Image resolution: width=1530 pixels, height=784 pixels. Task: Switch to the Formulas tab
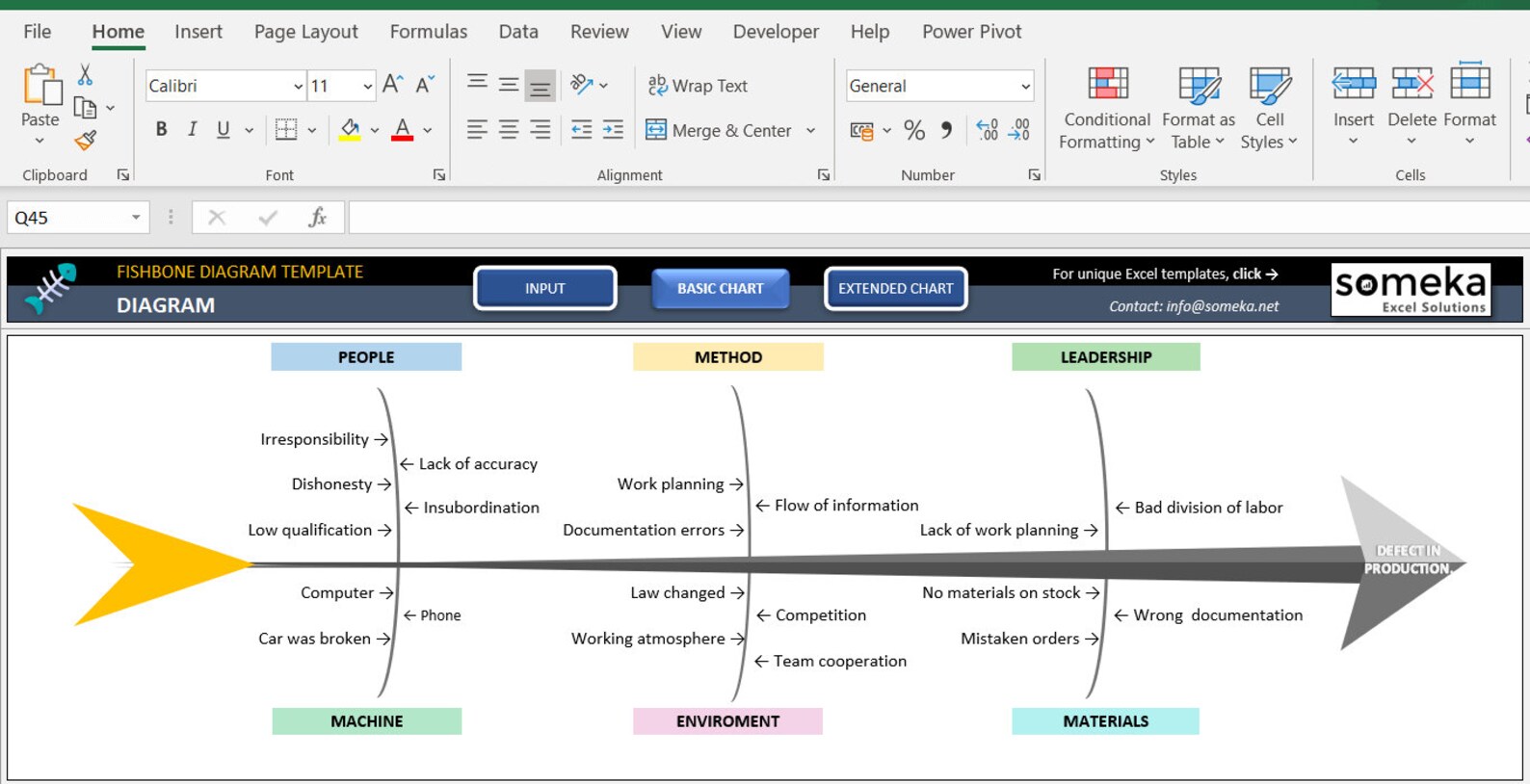click(x=429, y=32)
